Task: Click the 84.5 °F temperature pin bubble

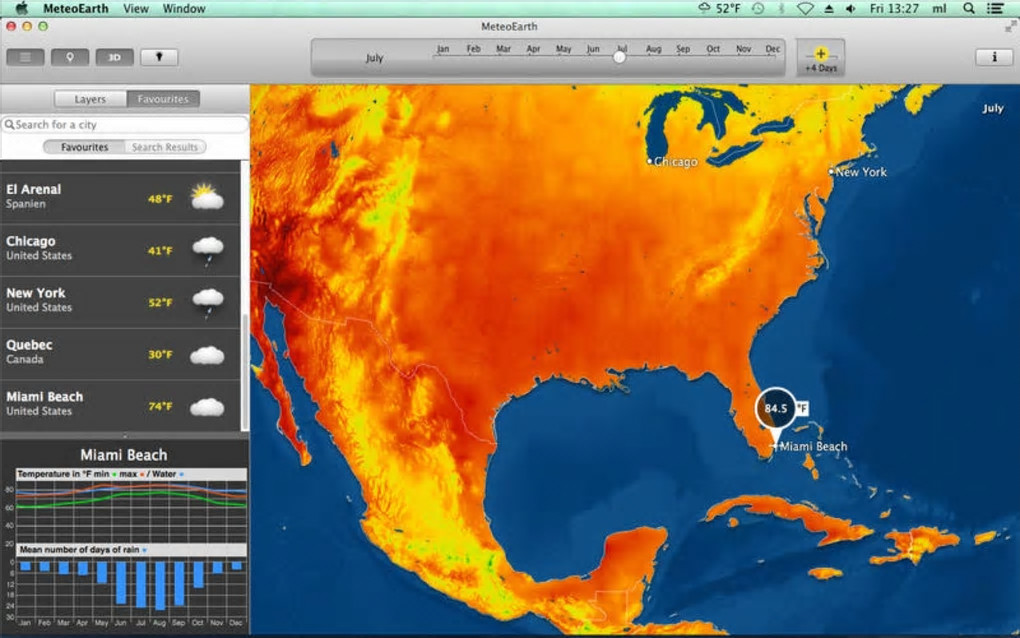Action: (x=775, y=408)
